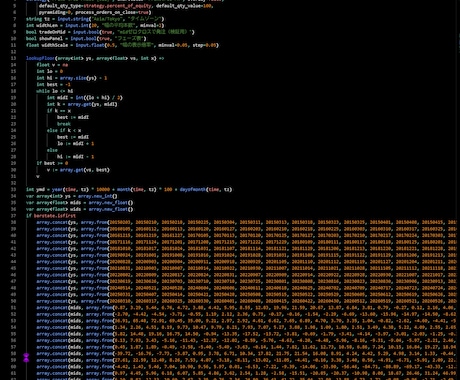The image size is (460, 380).
Task: Click the 'v := array.get(vs, best)' line
Action: (x=78, y=170)
